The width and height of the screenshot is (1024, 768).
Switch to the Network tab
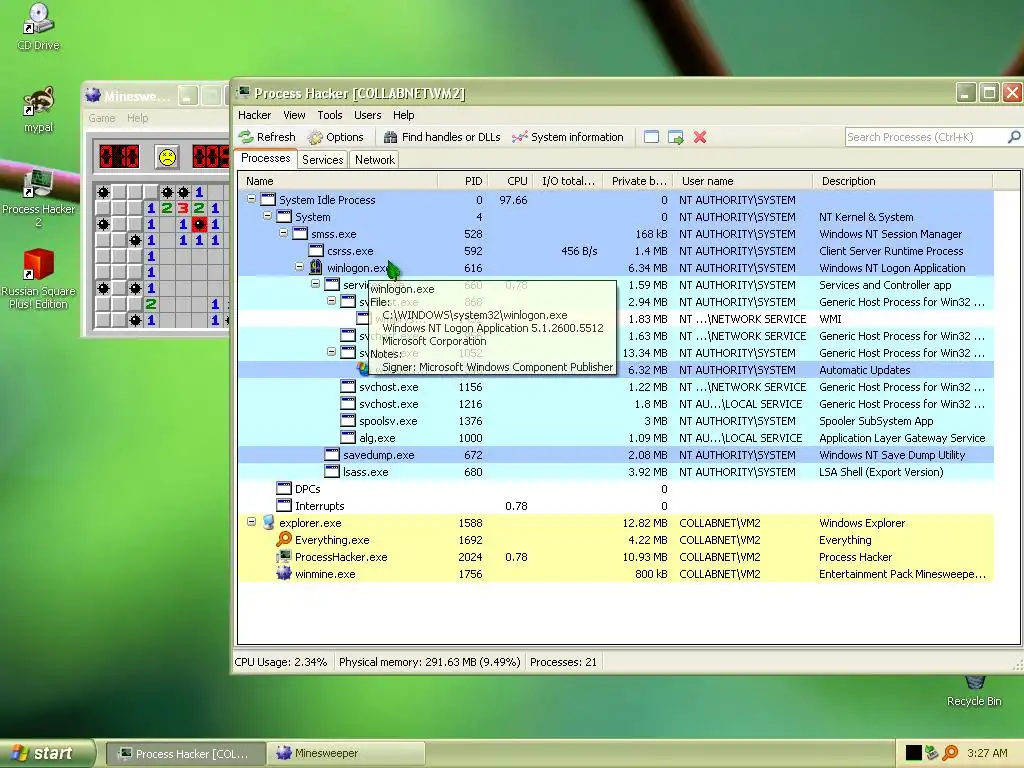click(375, 160)
